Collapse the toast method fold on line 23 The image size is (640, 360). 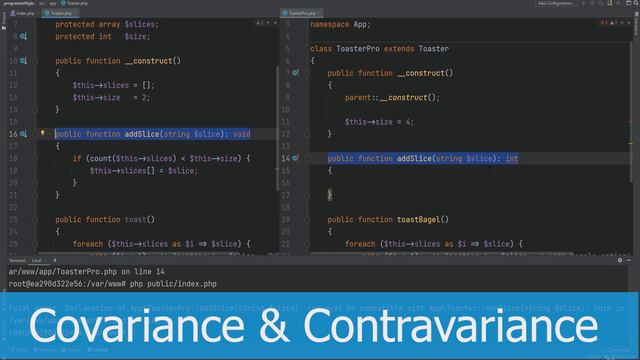point(35,220)
